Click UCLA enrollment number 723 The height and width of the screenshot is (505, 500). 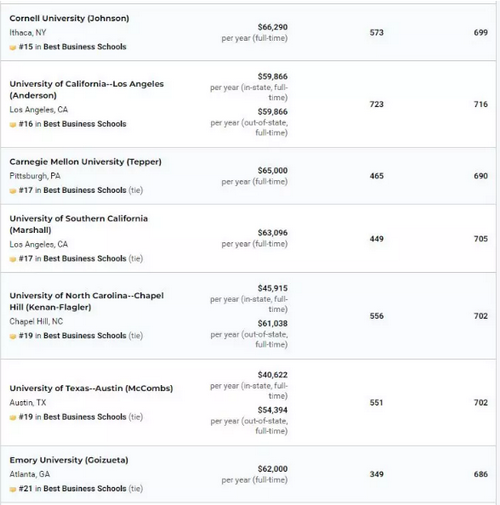[x=377, y=104]
